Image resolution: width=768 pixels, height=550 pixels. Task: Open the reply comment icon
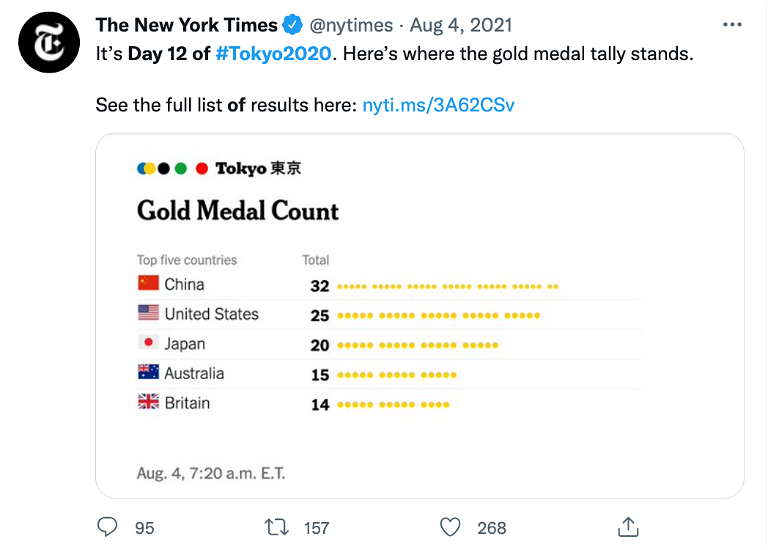(107, 527)
